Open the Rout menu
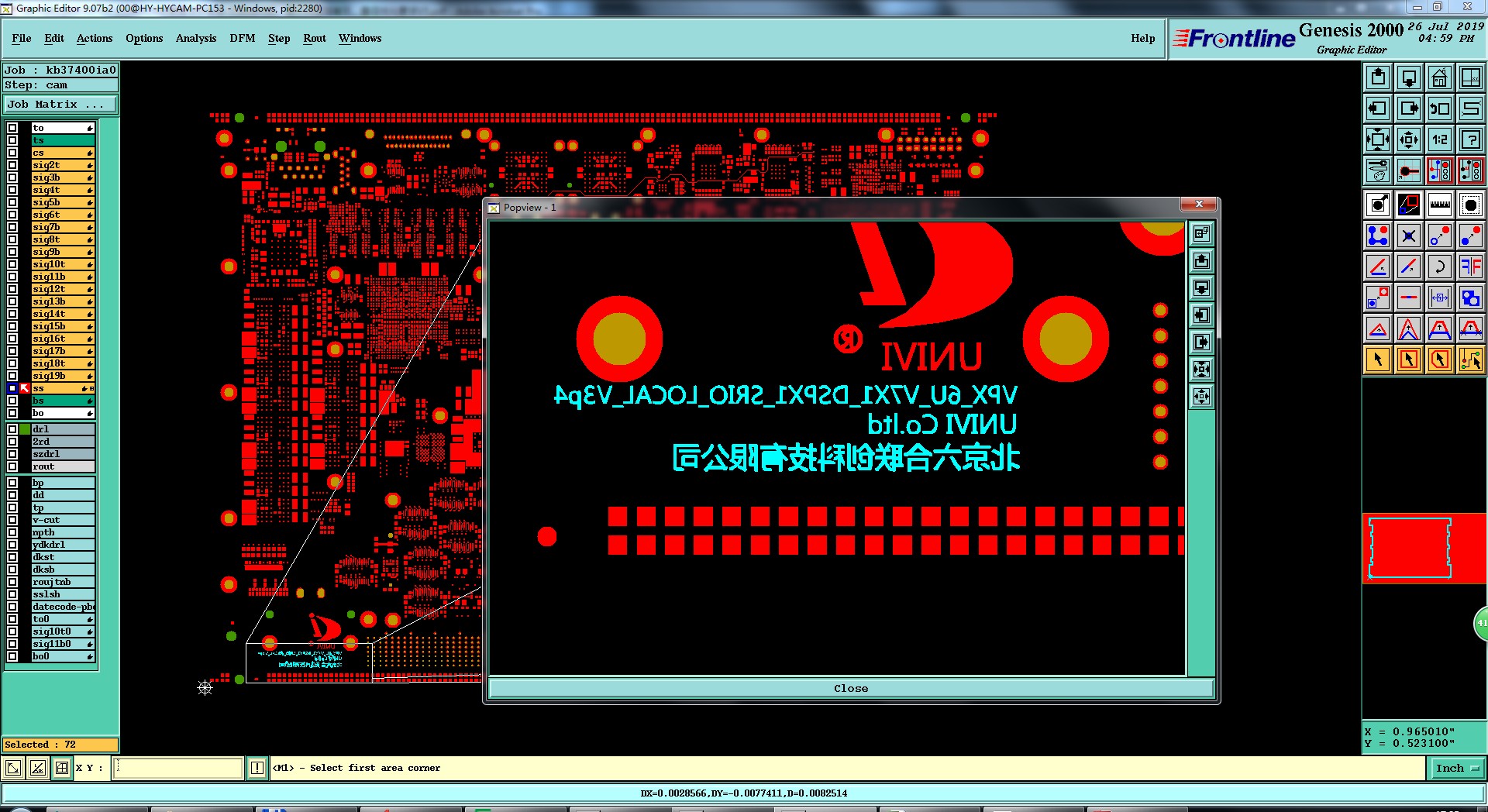Screen dimensions: 1488x812 click(315, 38)
